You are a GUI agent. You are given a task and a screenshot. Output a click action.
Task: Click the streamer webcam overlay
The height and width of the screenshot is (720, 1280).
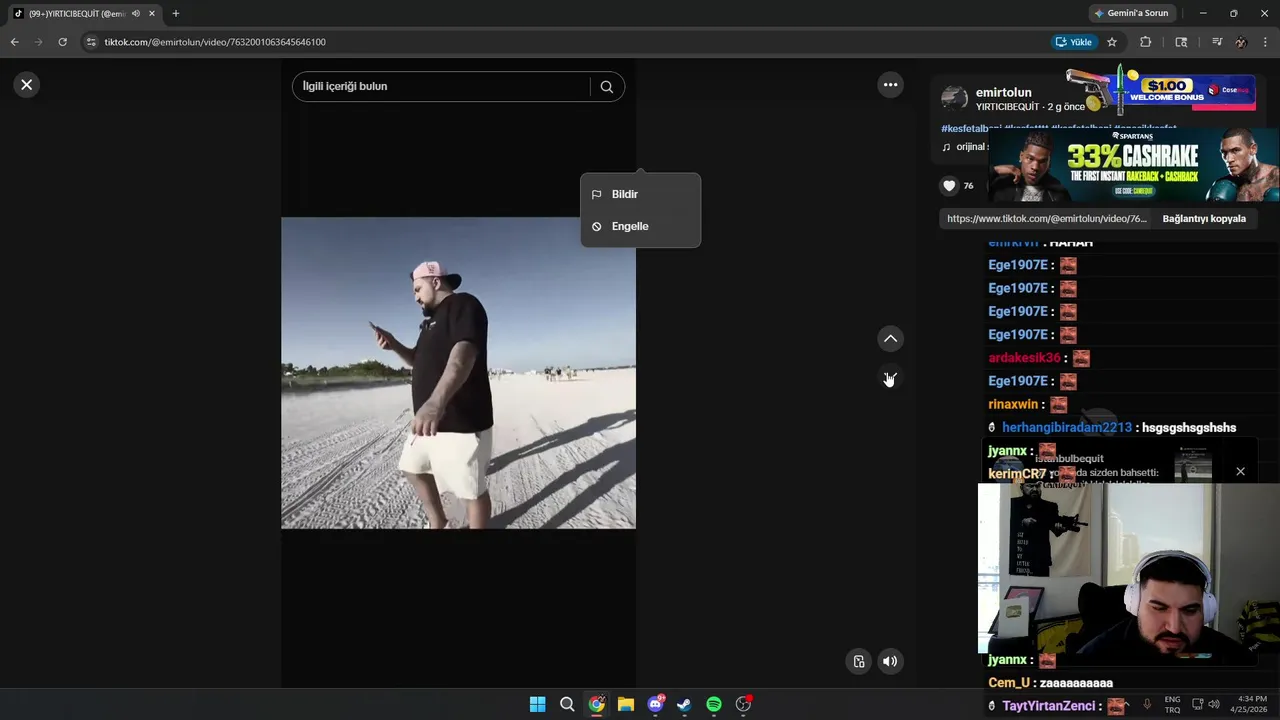[1129, 568]
